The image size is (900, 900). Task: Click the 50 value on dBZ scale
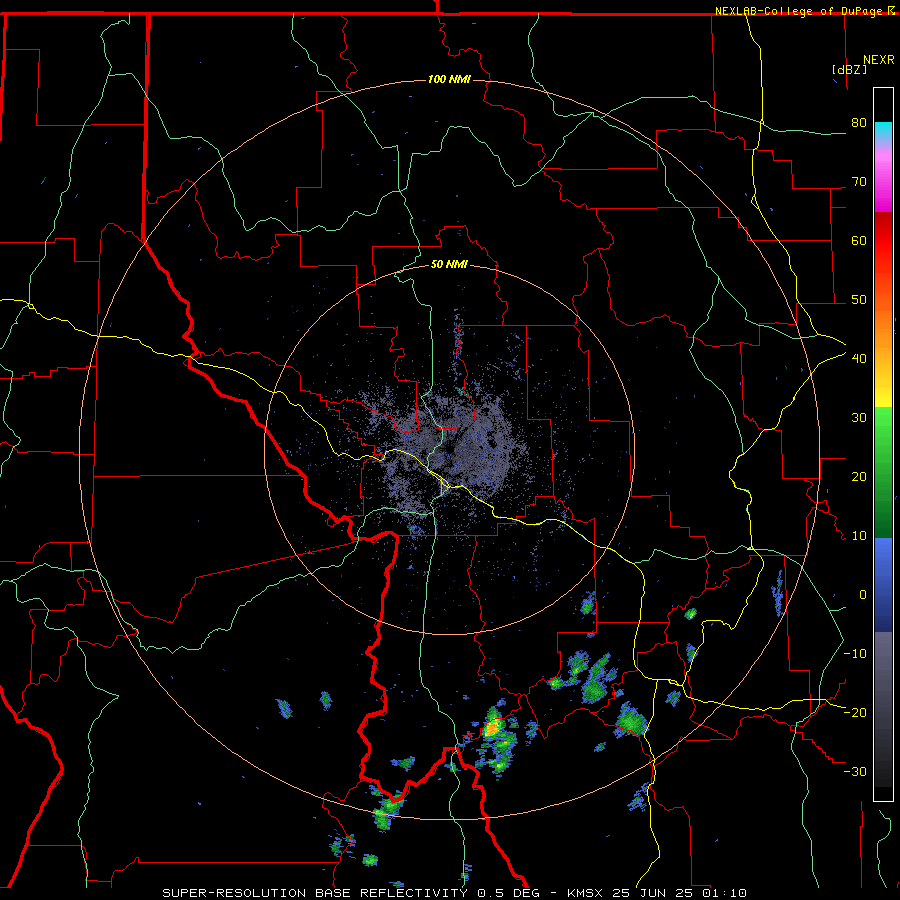tap(859, 300)
